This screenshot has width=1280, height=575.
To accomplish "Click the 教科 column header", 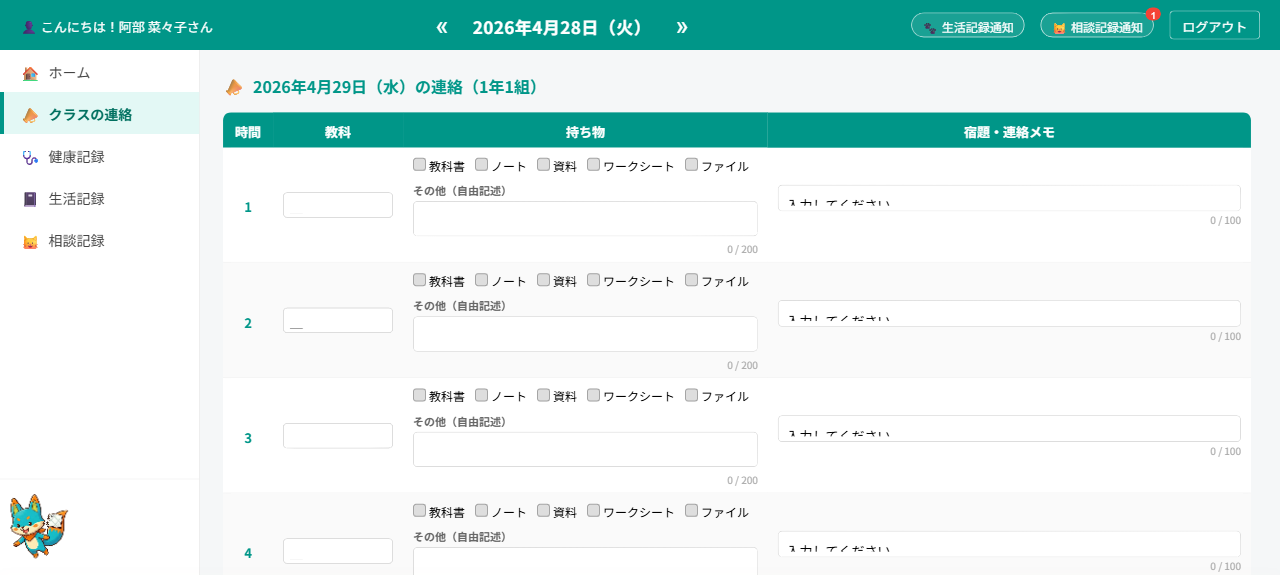I will coord(338,131).
